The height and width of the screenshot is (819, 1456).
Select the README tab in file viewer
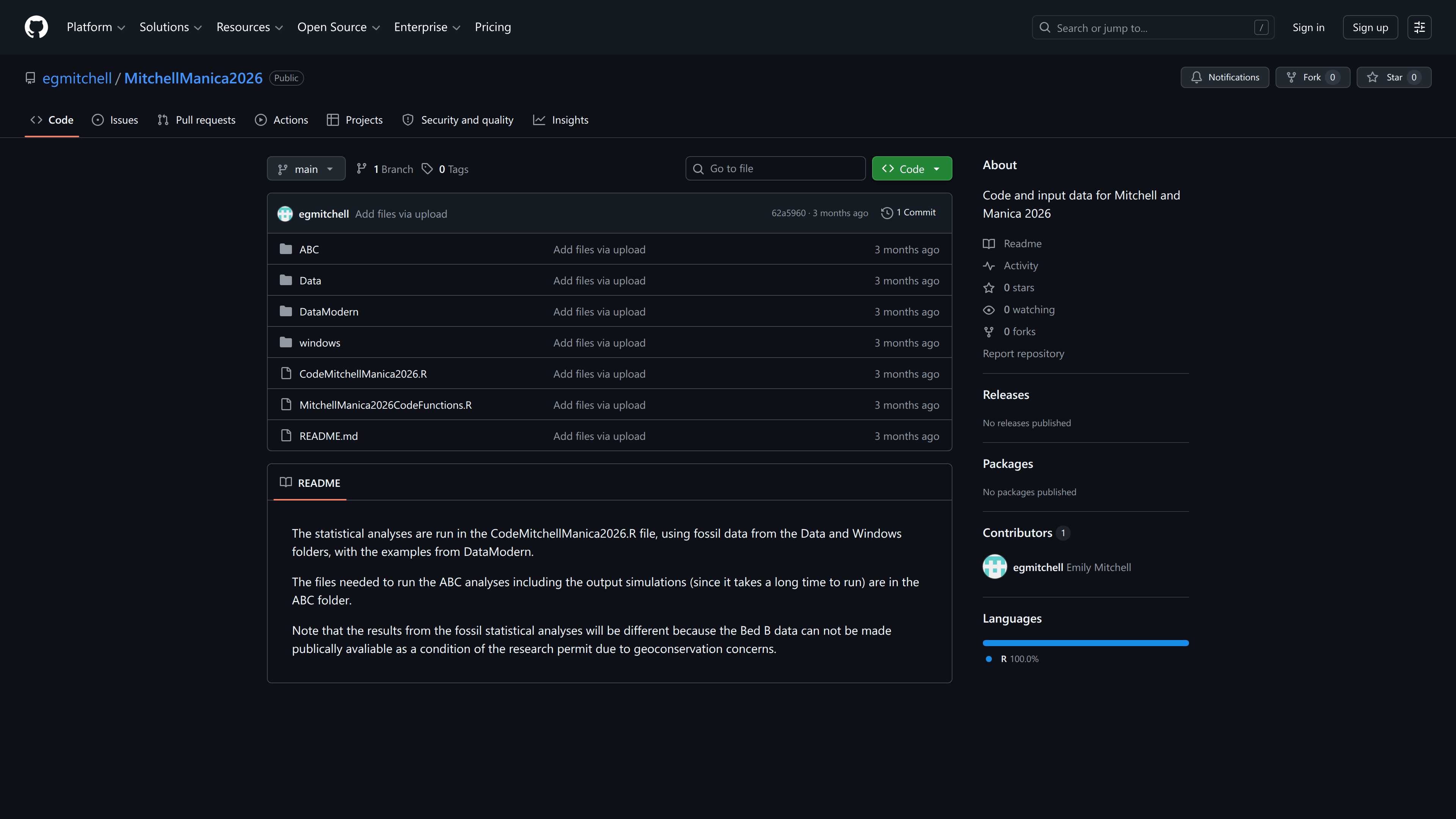point(310,483)
